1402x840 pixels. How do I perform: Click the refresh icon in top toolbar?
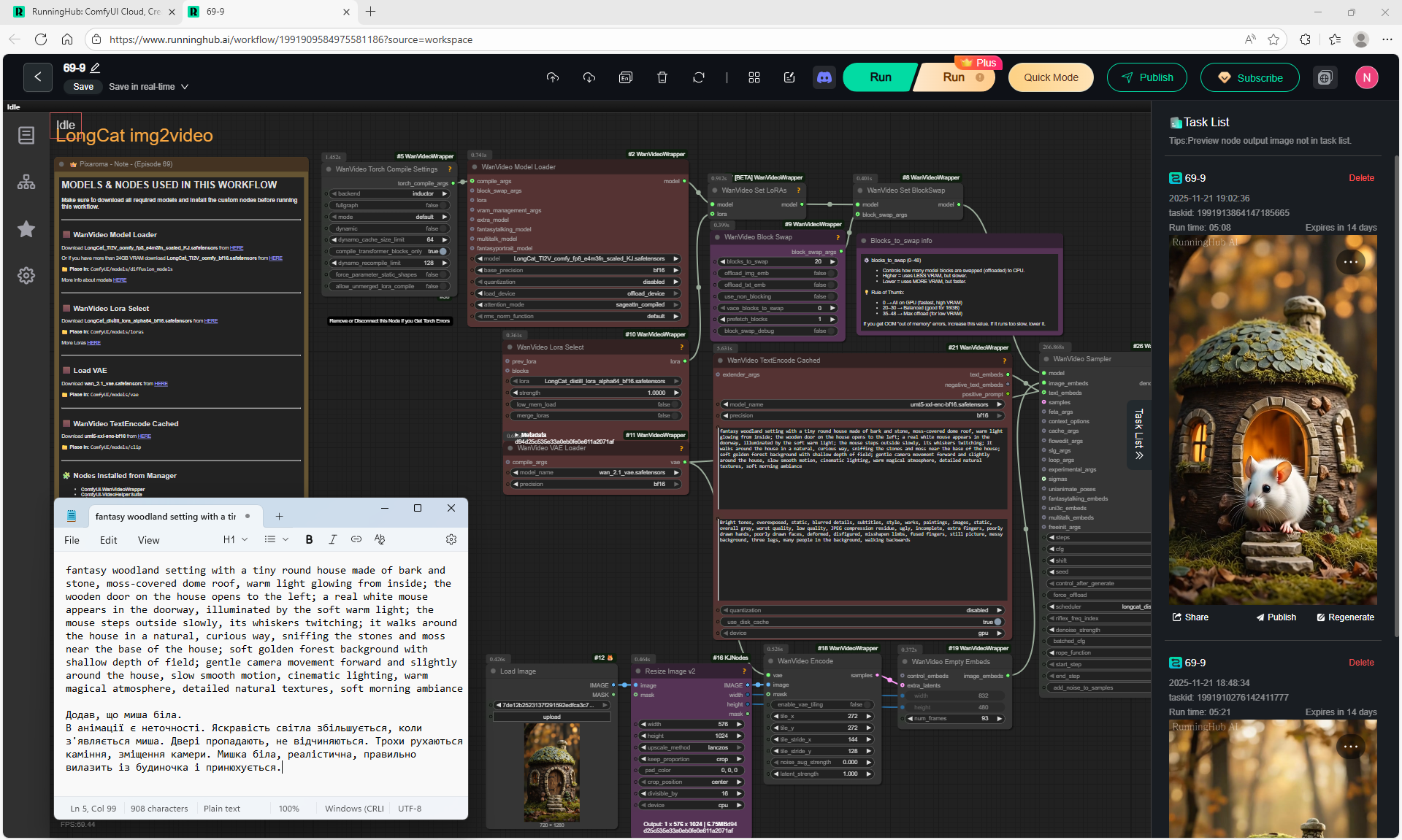pyautogui.click(x=699, y=77)
